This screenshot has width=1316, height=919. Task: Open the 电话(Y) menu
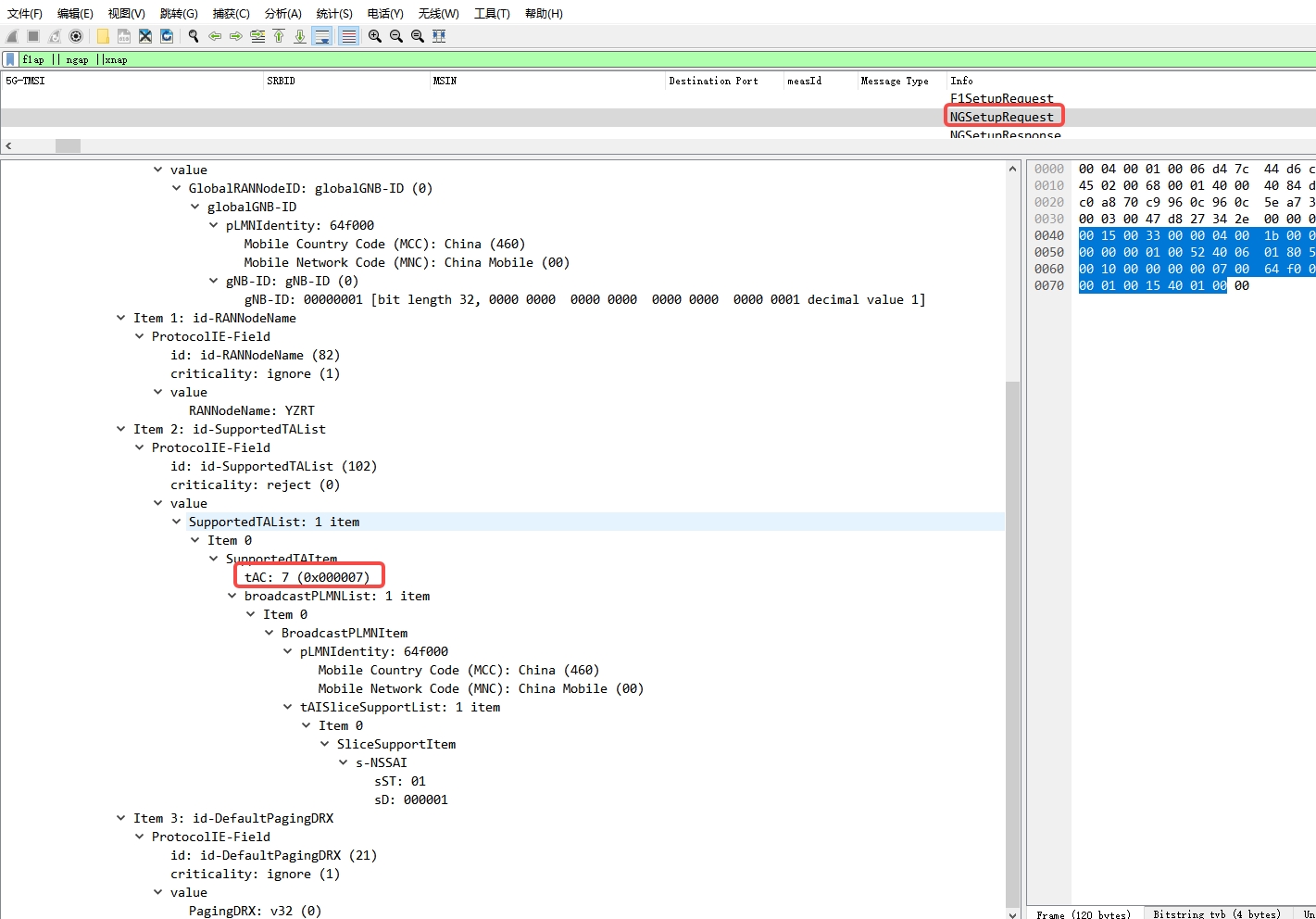tap(385, 13)
